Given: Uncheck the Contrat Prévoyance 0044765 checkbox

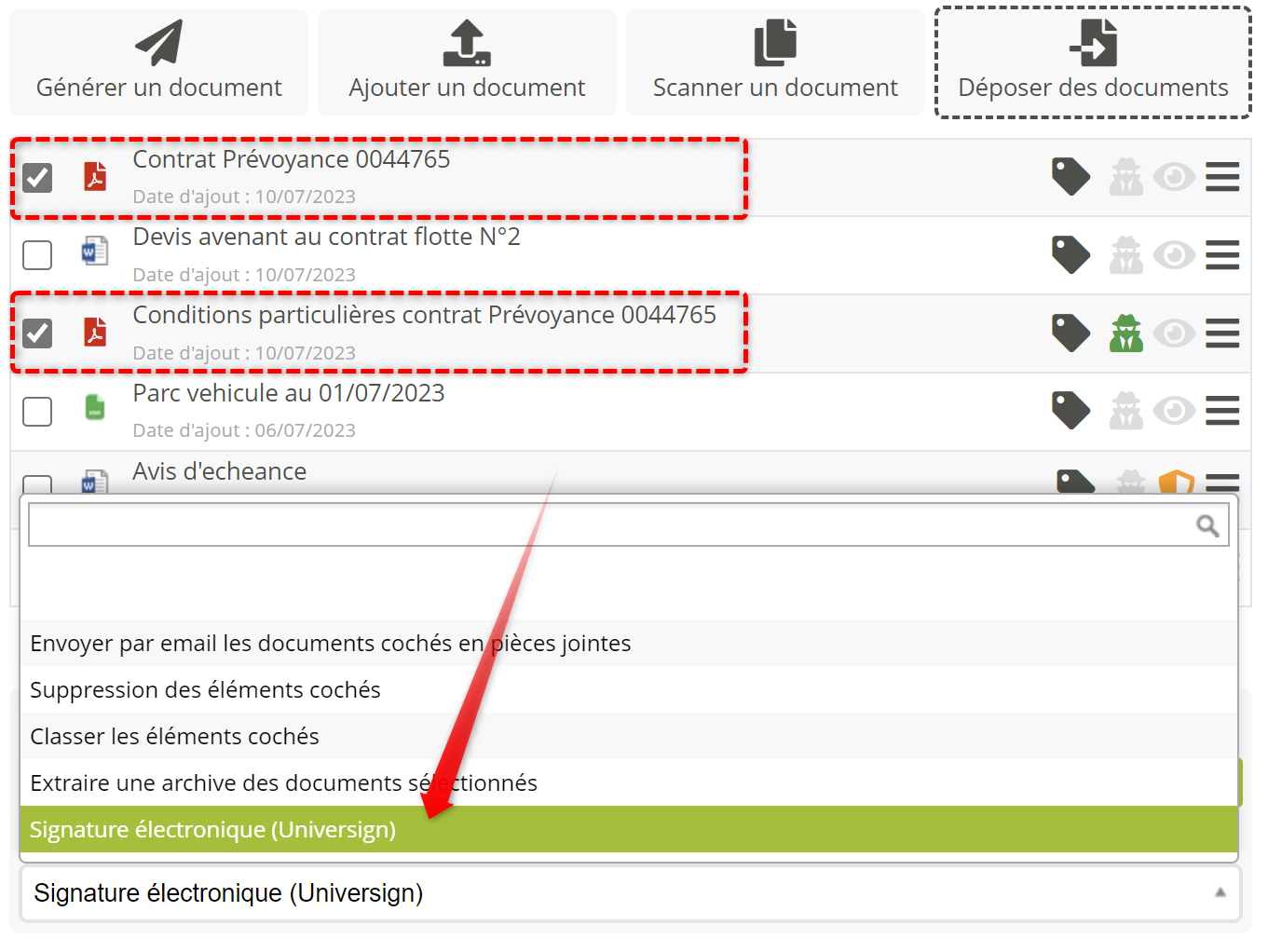Looking at the screenshot, I should (37, 177).
